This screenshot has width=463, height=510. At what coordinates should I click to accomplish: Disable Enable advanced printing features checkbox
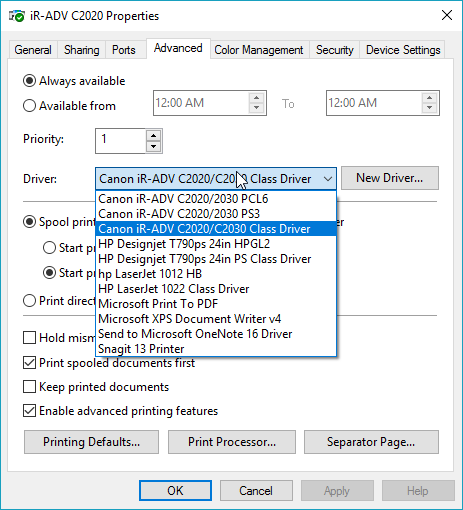tap(29, 411)
